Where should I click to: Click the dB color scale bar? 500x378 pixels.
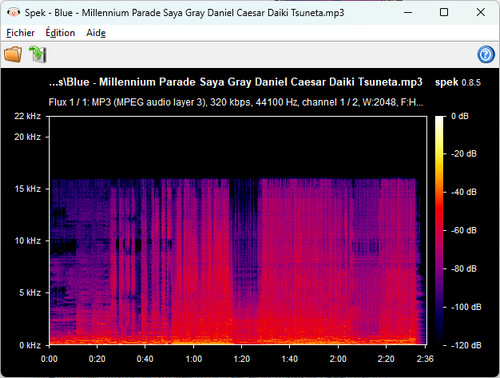tap(439, 230)
